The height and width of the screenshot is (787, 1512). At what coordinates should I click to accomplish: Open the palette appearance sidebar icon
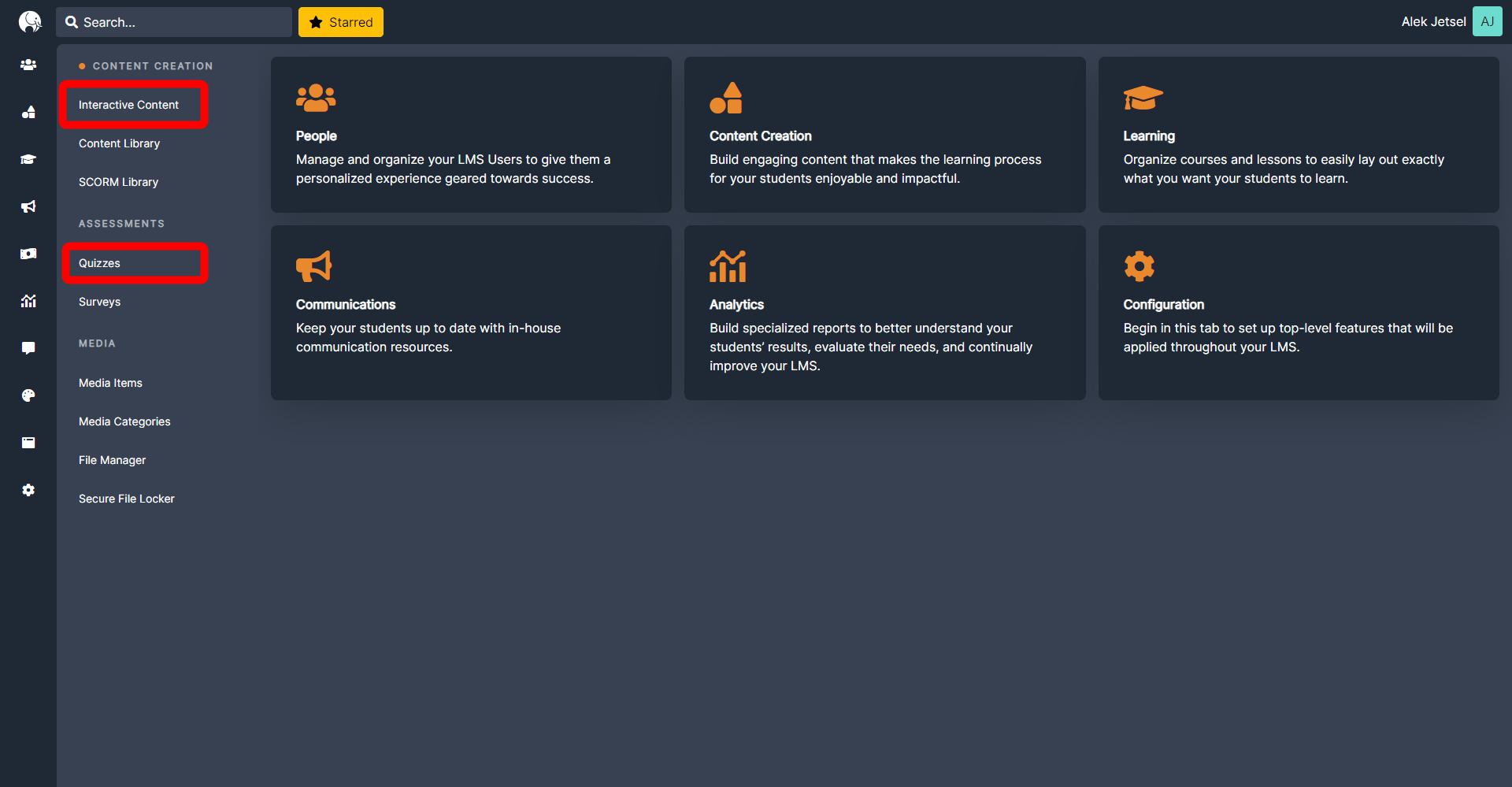(x=28, y=395)
